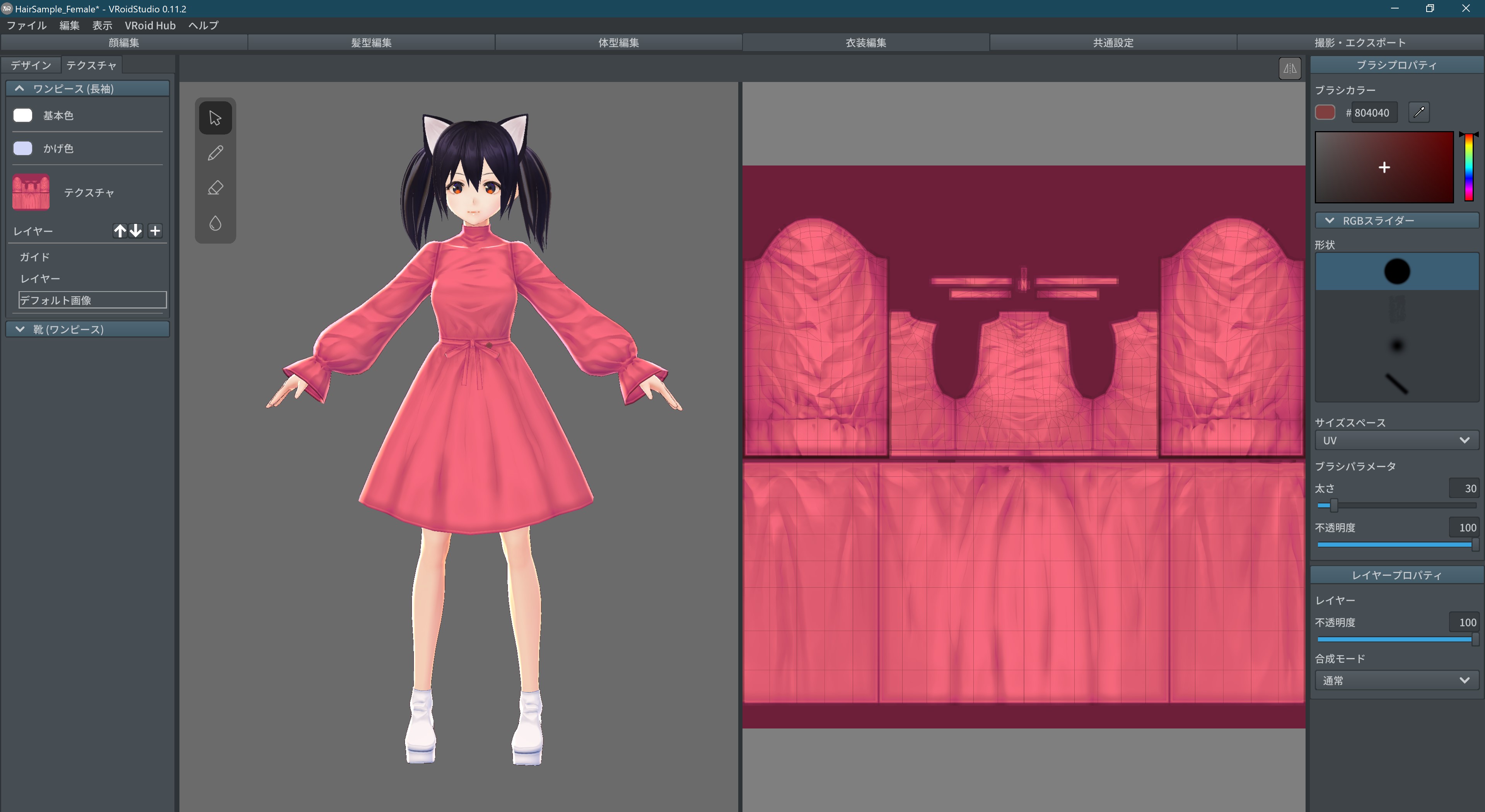The width and height of the screenshot is (1485, 812).
Task: Click the rainbow hue strip
Action: 1468,167
